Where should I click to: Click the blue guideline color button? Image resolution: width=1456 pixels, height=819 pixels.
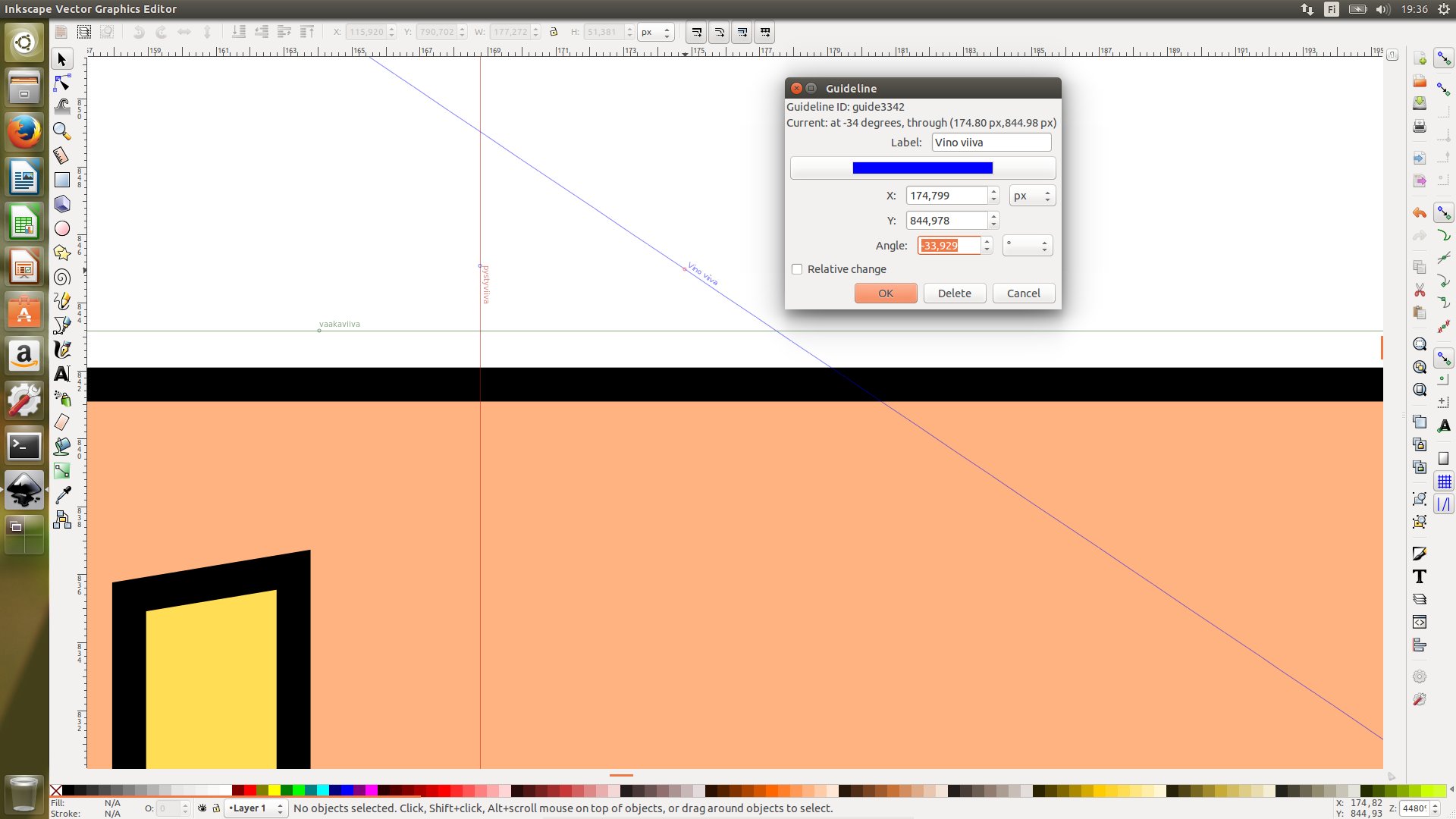tap(922, 168)
